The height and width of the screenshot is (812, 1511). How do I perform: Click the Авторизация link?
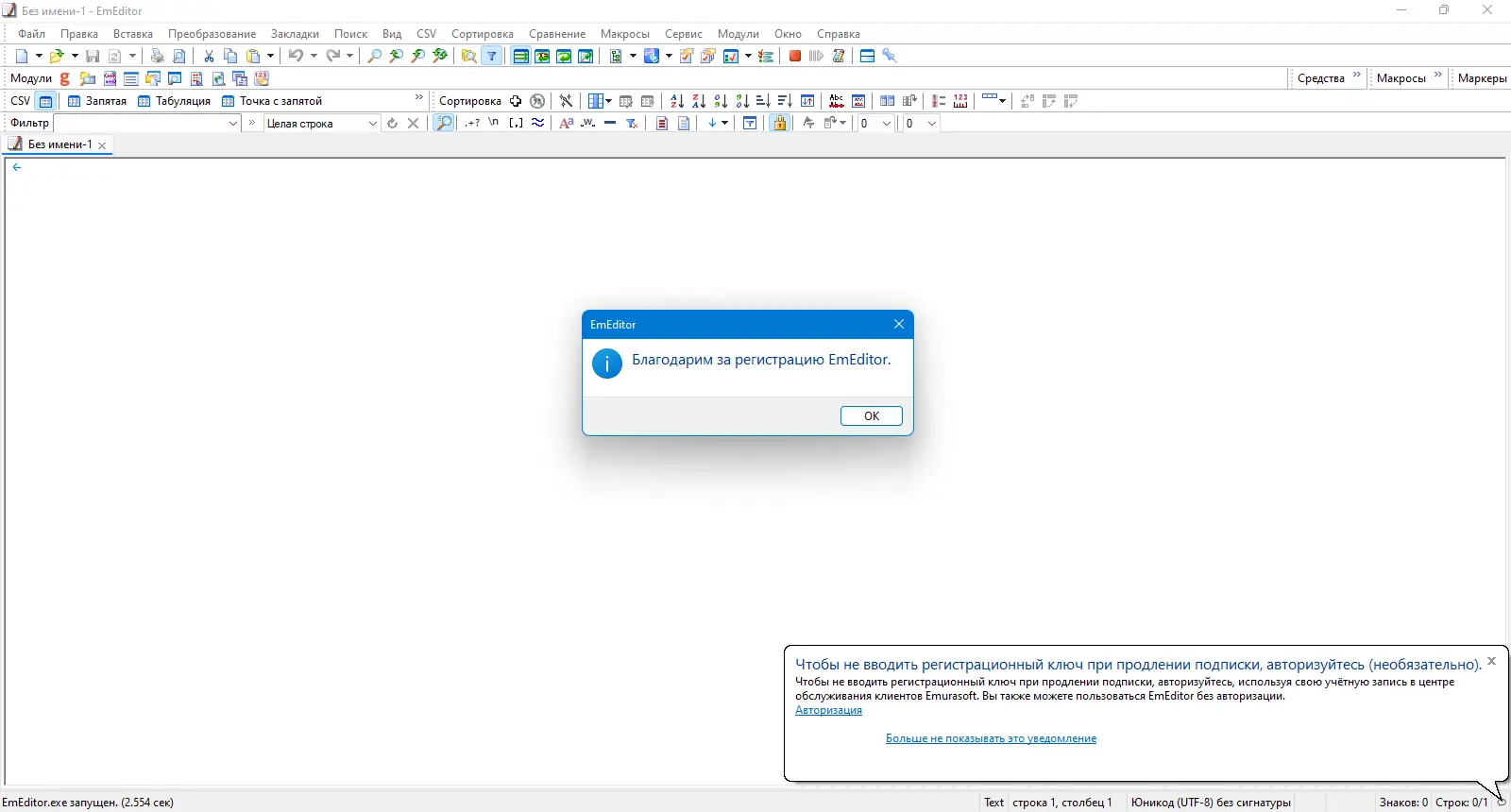click(828, 710)
